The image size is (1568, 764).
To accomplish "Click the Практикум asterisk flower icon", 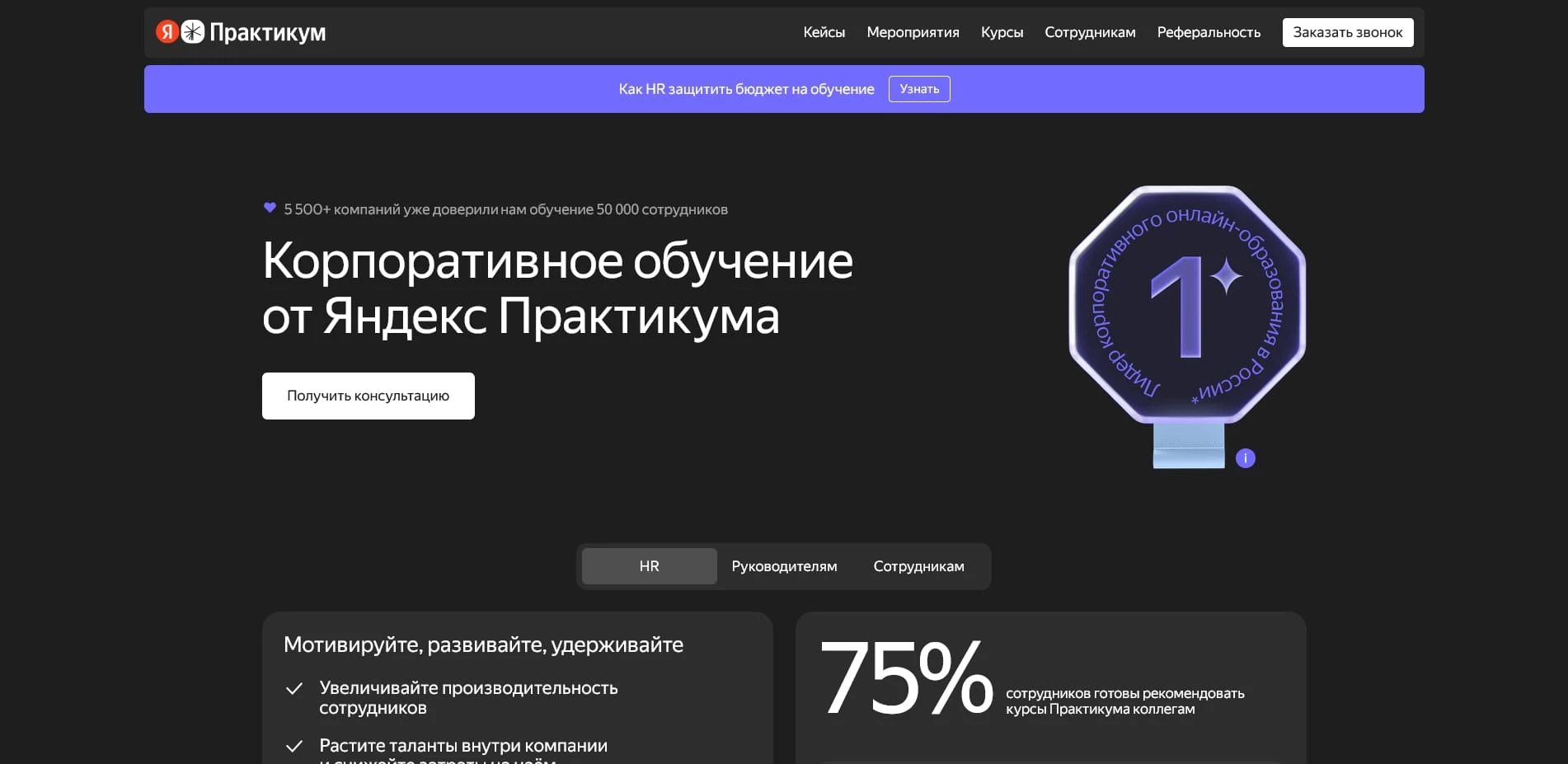I will click(192, 32).
